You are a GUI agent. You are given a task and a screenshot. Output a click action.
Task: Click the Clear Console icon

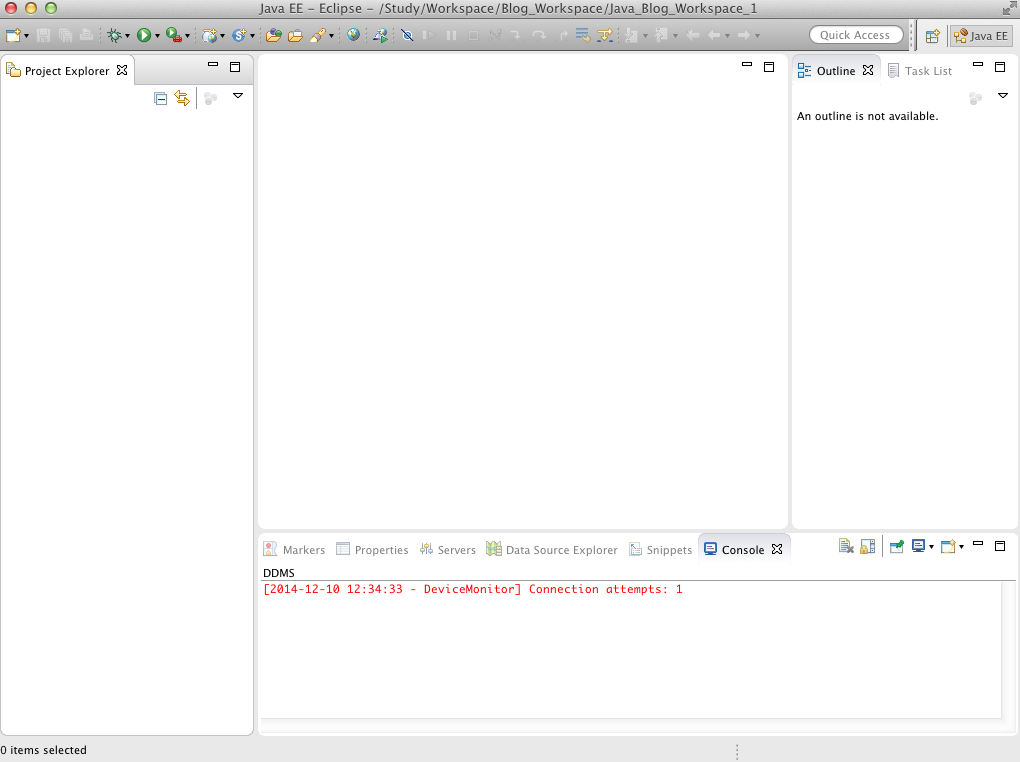click(x=846, y=547)
